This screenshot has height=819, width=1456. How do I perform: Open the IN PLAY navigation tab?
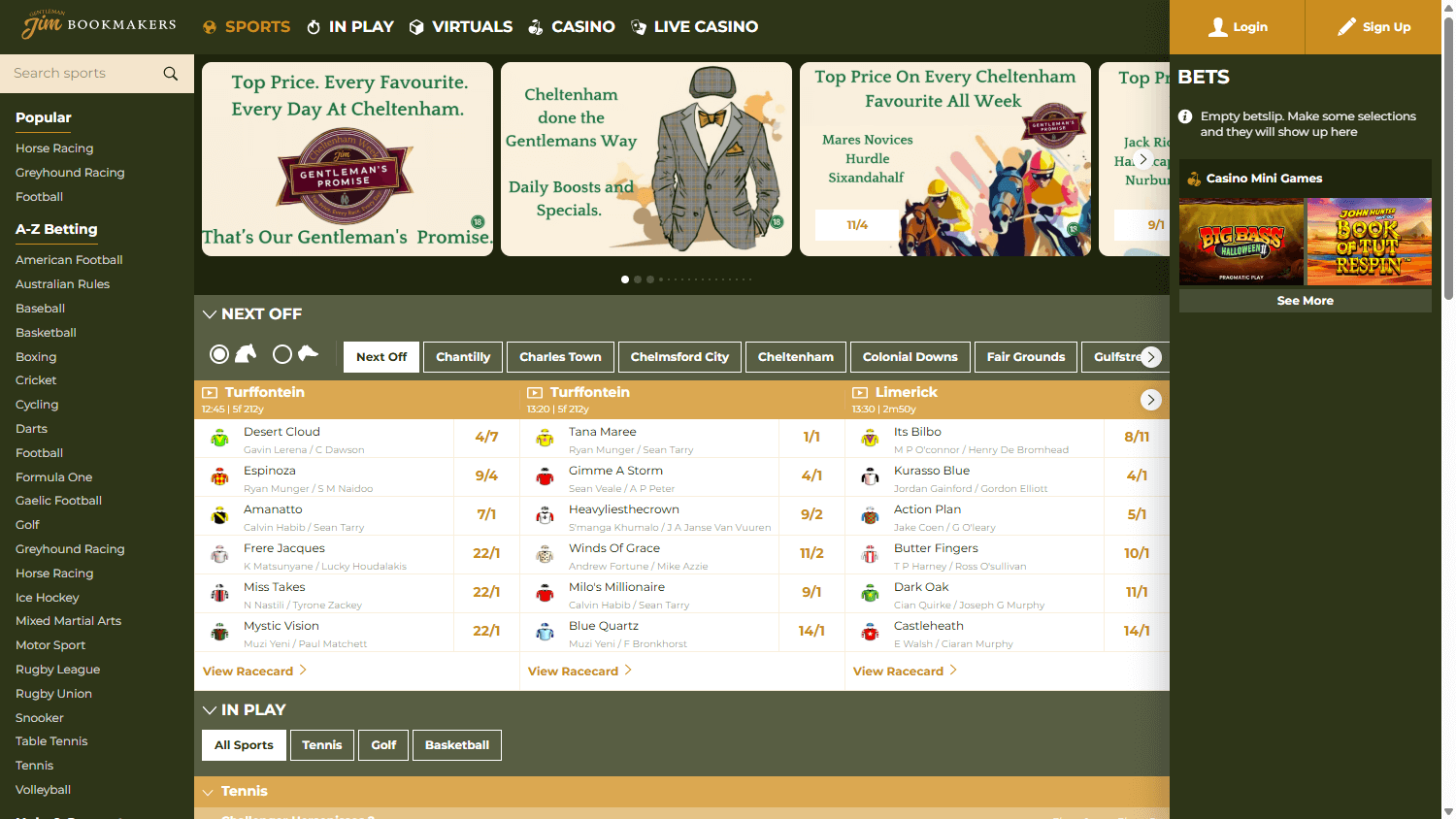tap(350, 27)
